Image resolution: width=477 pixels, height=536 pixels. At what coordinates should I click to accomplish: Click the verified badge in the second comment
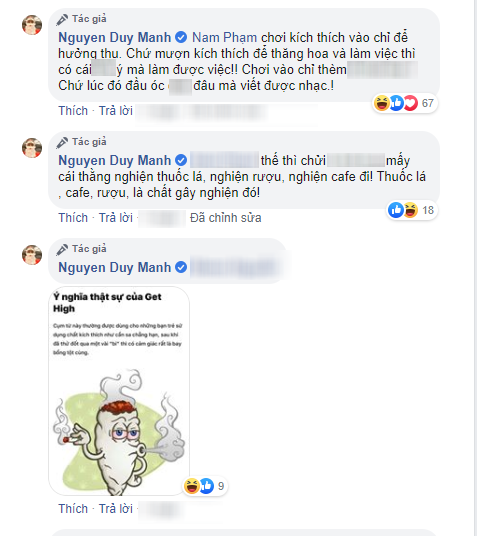pos(181,160)
